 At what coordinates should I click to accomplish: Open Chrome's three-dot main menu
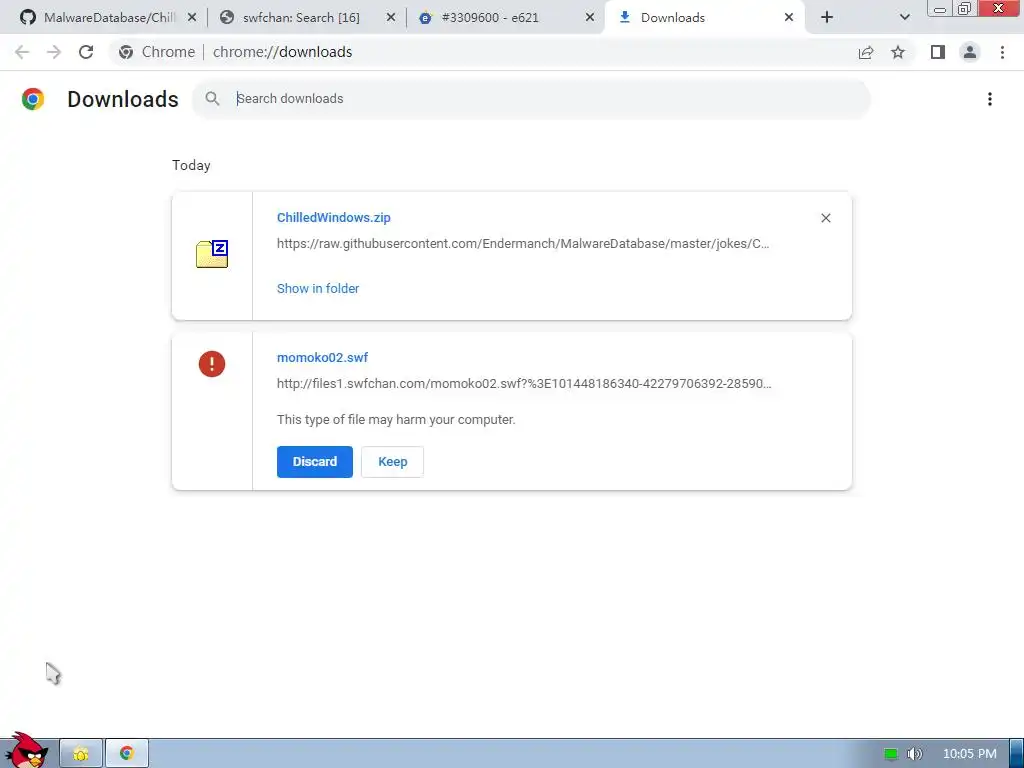point(1002,52)
